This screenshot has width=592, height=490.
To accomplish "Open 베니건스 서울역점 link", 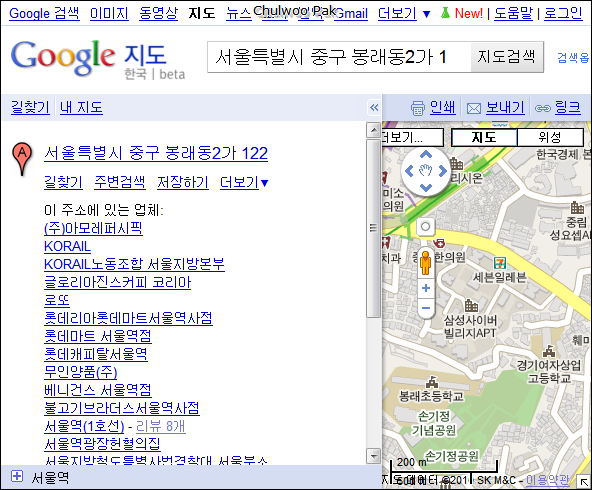I will pos(98,390).
